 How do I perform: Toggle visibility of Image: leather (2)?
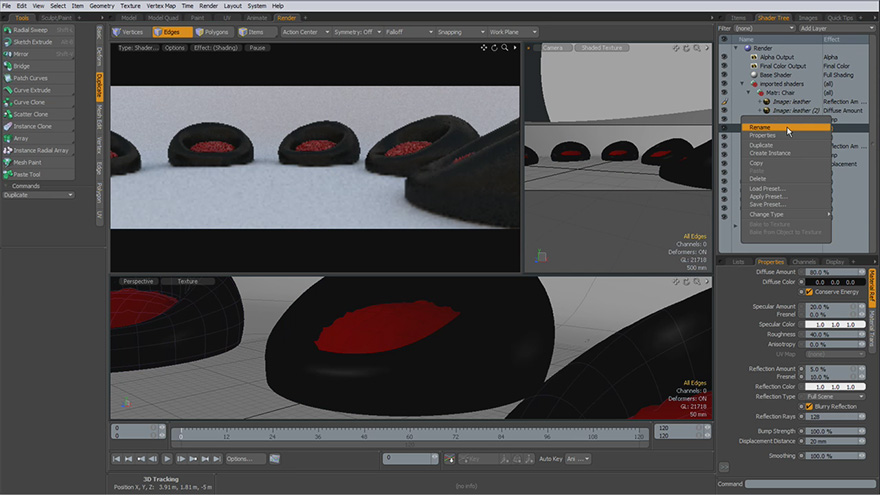(724, 111)
